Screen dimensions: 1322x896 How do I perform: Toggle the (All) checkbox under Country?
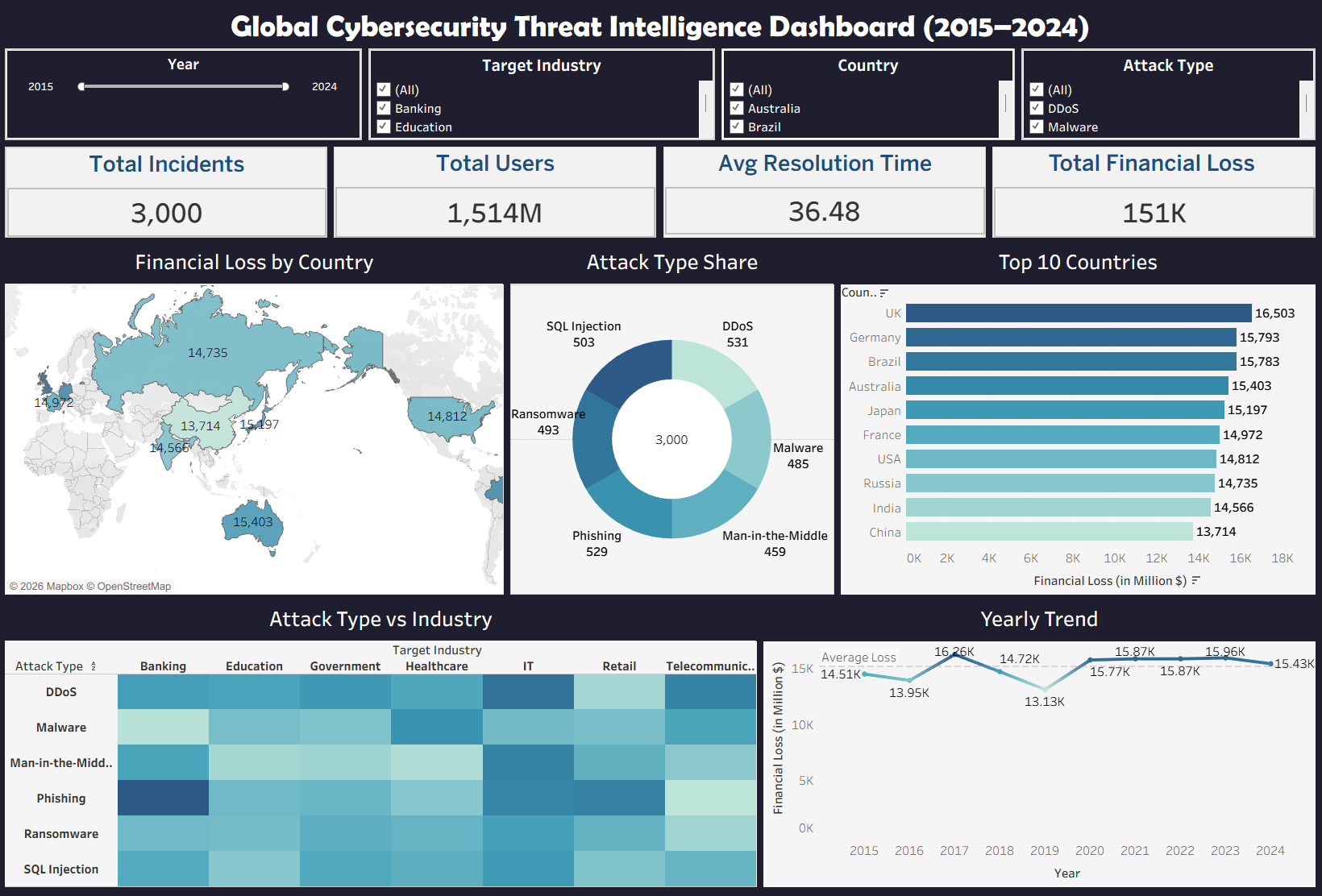pos(737,89)
